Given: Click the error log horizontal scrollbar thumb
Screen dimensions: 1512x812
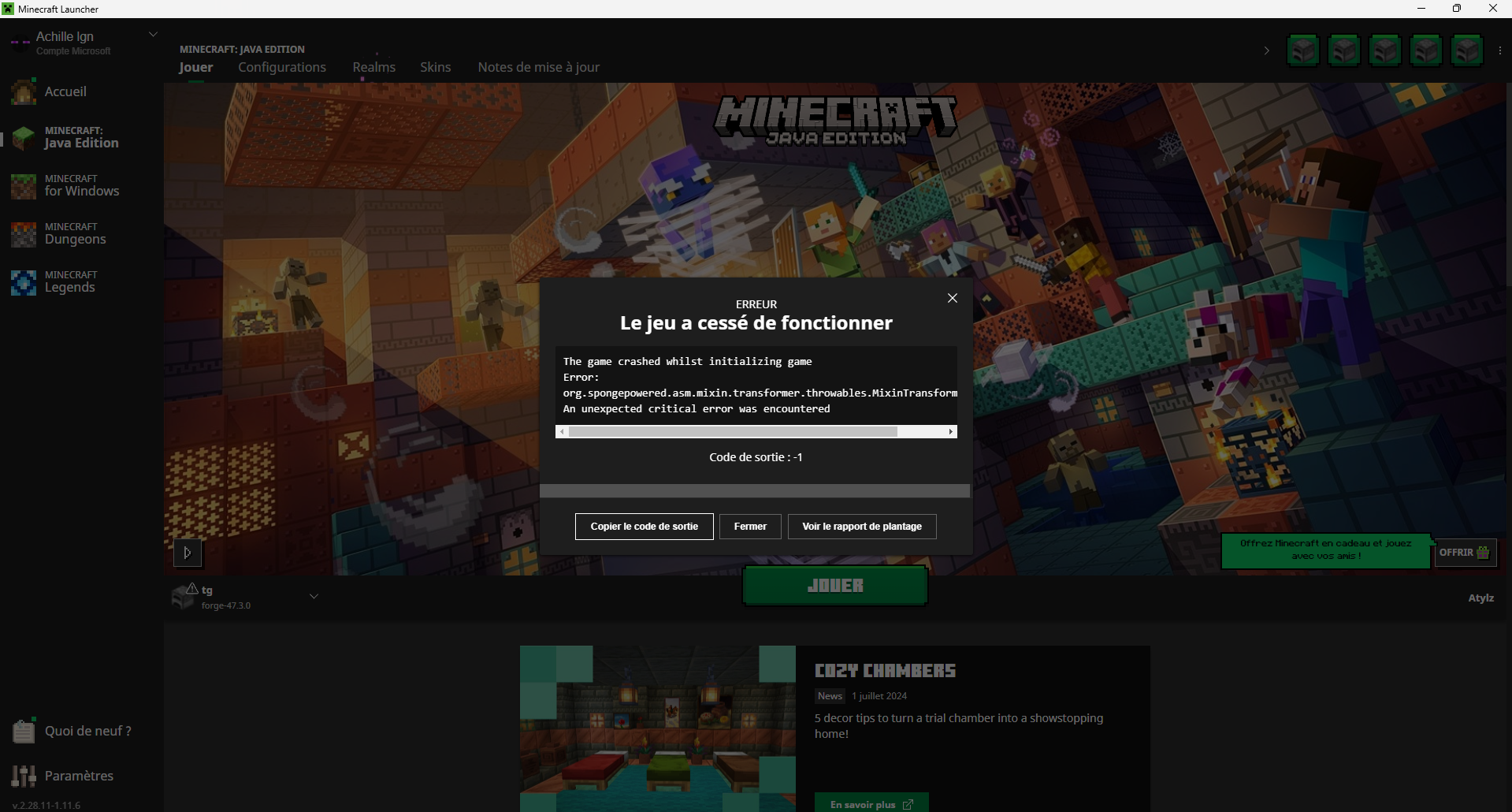Looking at the screenshot, I should pyautogui.click(x=733, y=432).
